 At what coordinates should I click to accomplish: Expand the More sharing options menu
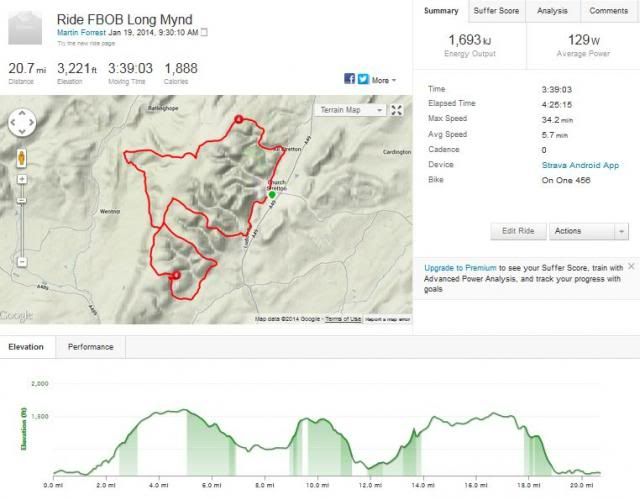tap(384, 80)
